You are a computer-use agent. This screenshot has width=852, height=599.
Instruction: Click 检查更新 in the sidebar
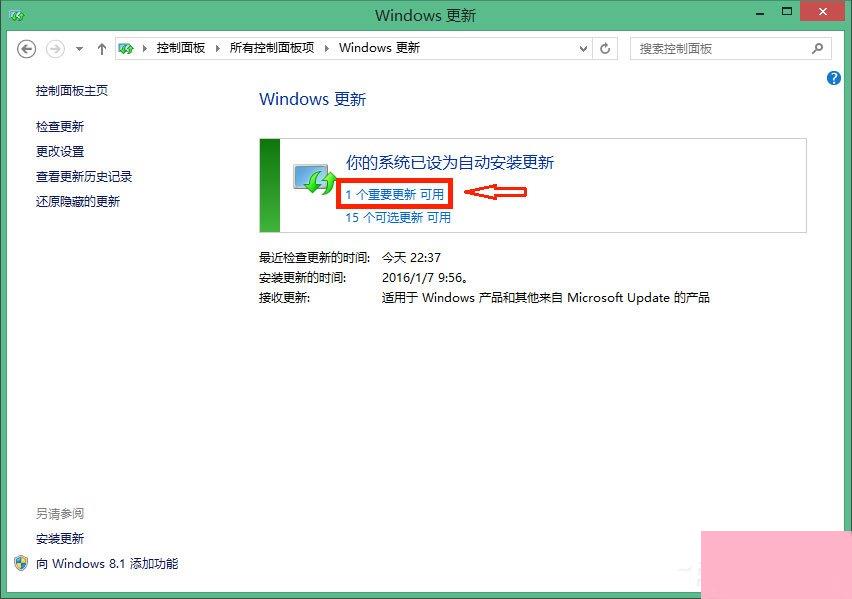pyautogui.click(x=60, y=126)
